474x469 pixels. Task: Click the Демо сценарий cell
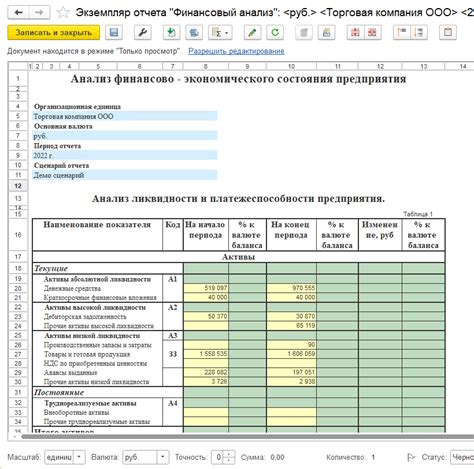point(125,175)
